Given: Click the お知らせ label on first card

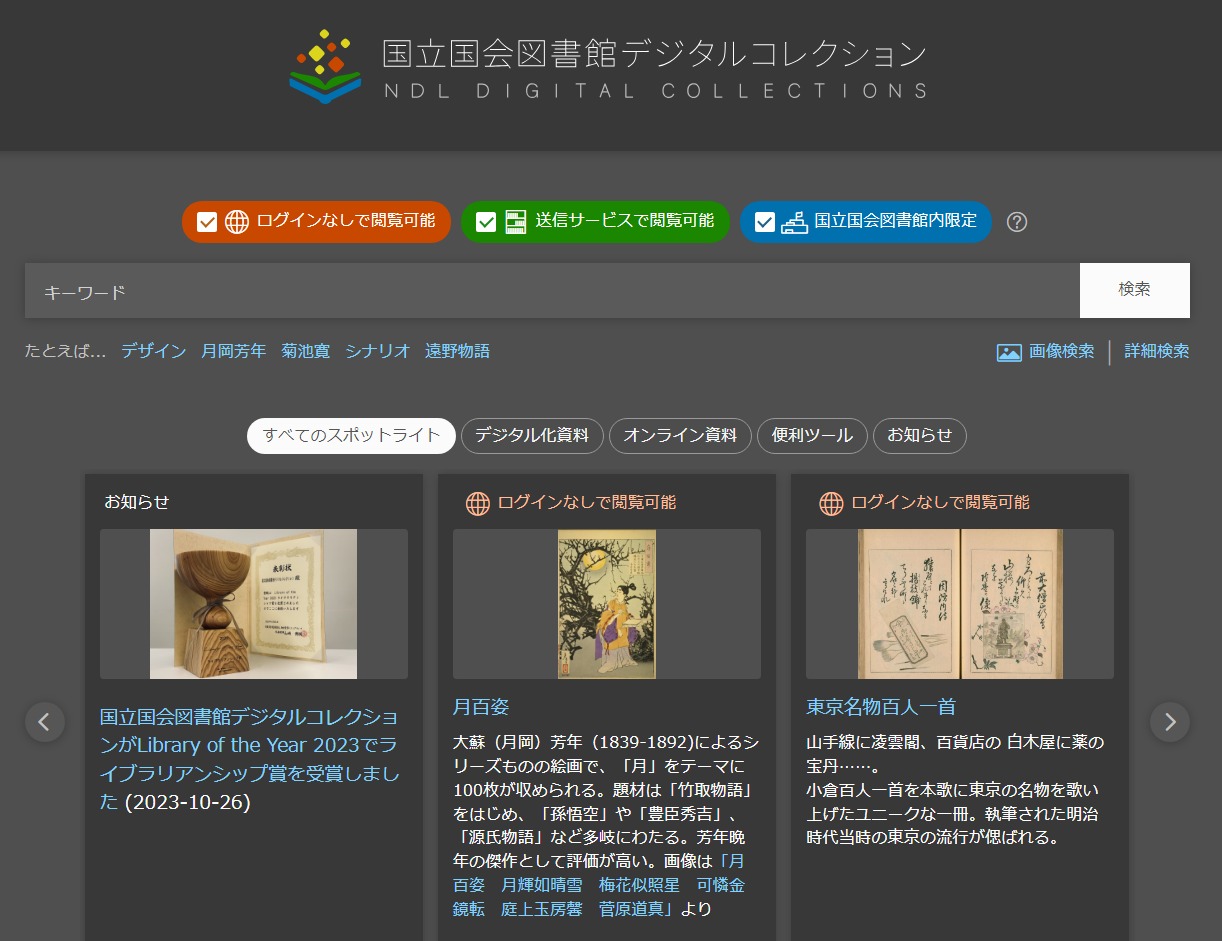Looking at the screenshot, I should tap(137, 502).
